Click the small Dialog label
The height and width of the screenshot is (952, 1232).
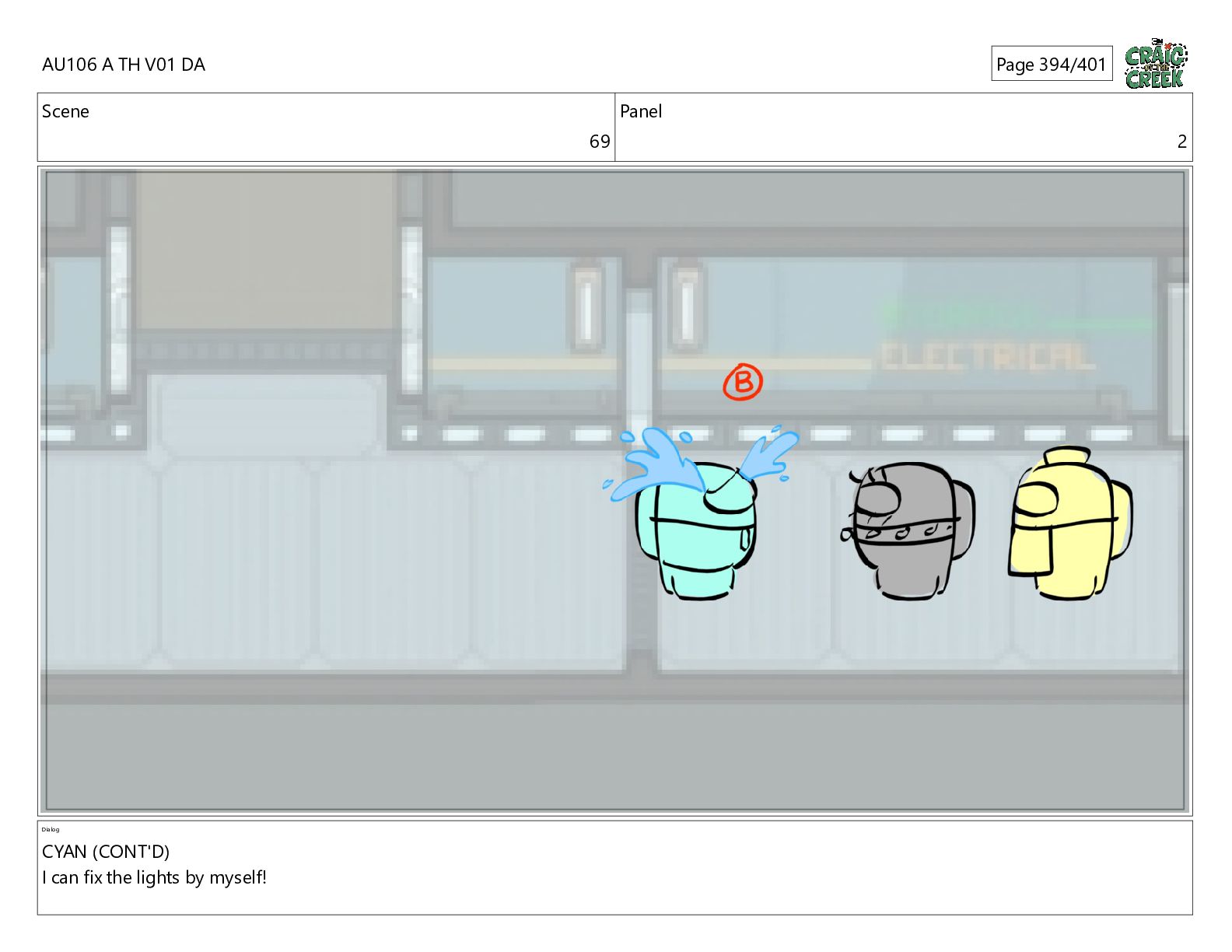pyautogui.click(x=51, y=829)
